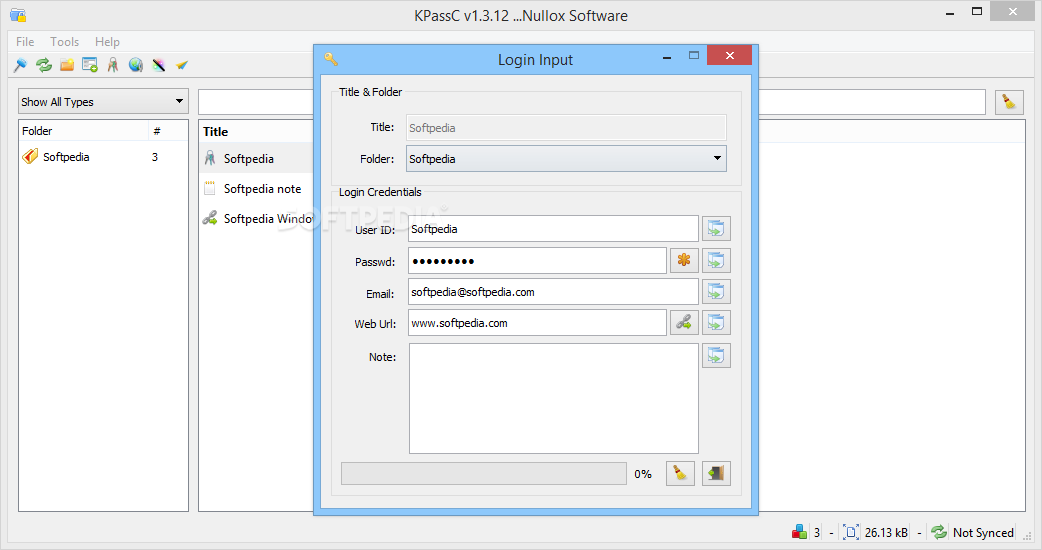This screenshot has width=1042, height=550.
Task: Click the KPassC app icon in title bar
Action: coord(18,15)
